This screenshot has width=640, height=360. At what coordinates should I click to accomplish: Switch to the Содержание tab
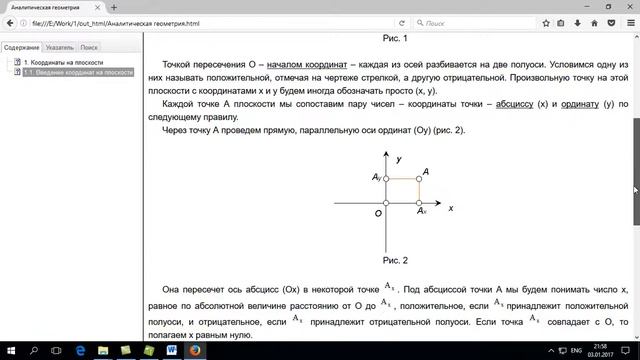click(x=21, y=47)
